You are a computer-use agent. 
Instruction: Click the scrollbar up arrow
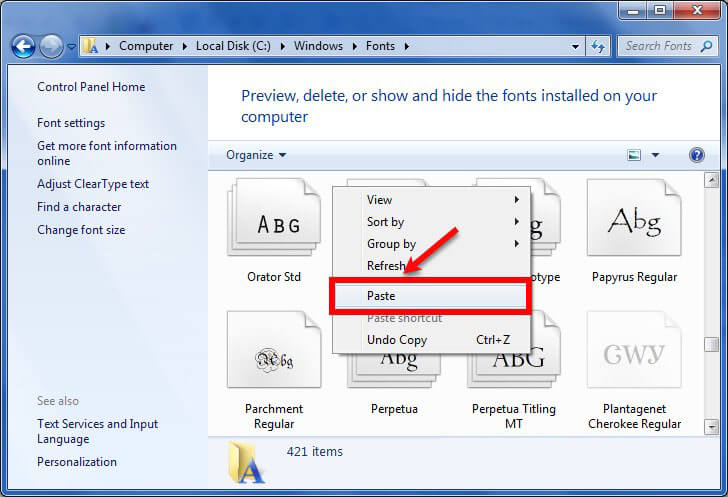pyautogui.click(x=711, y=180)
